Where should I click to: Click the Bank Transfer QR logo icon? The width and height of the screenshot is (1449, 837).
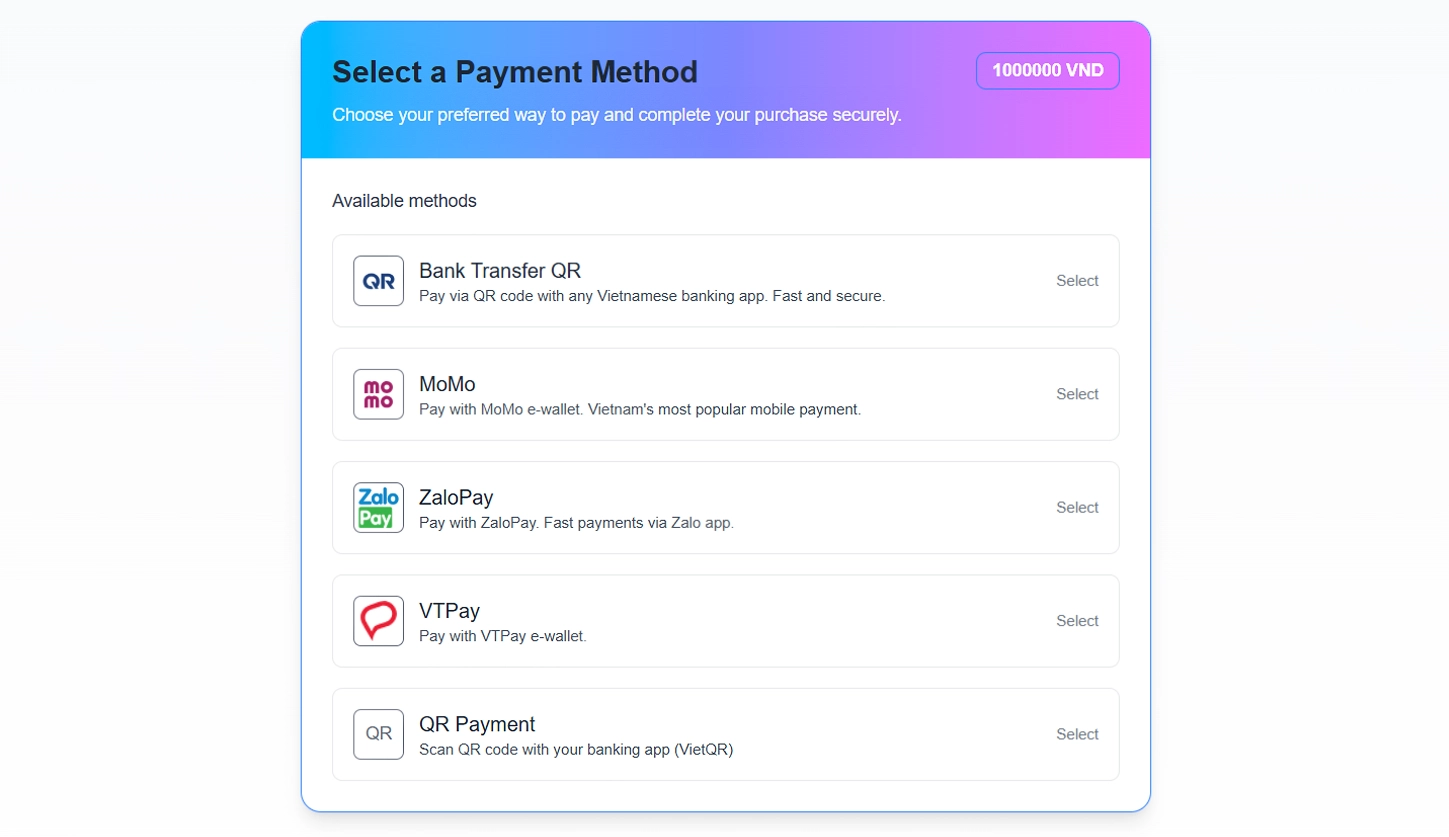378,281
